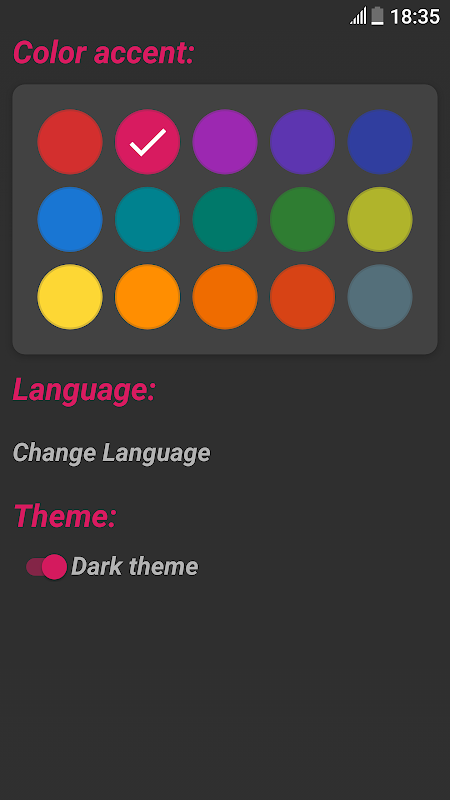The width and height of the screenshot is (450, 800).
Task: Choose the purple accent color
Action: pyautogui.click(x=225, y=142)
